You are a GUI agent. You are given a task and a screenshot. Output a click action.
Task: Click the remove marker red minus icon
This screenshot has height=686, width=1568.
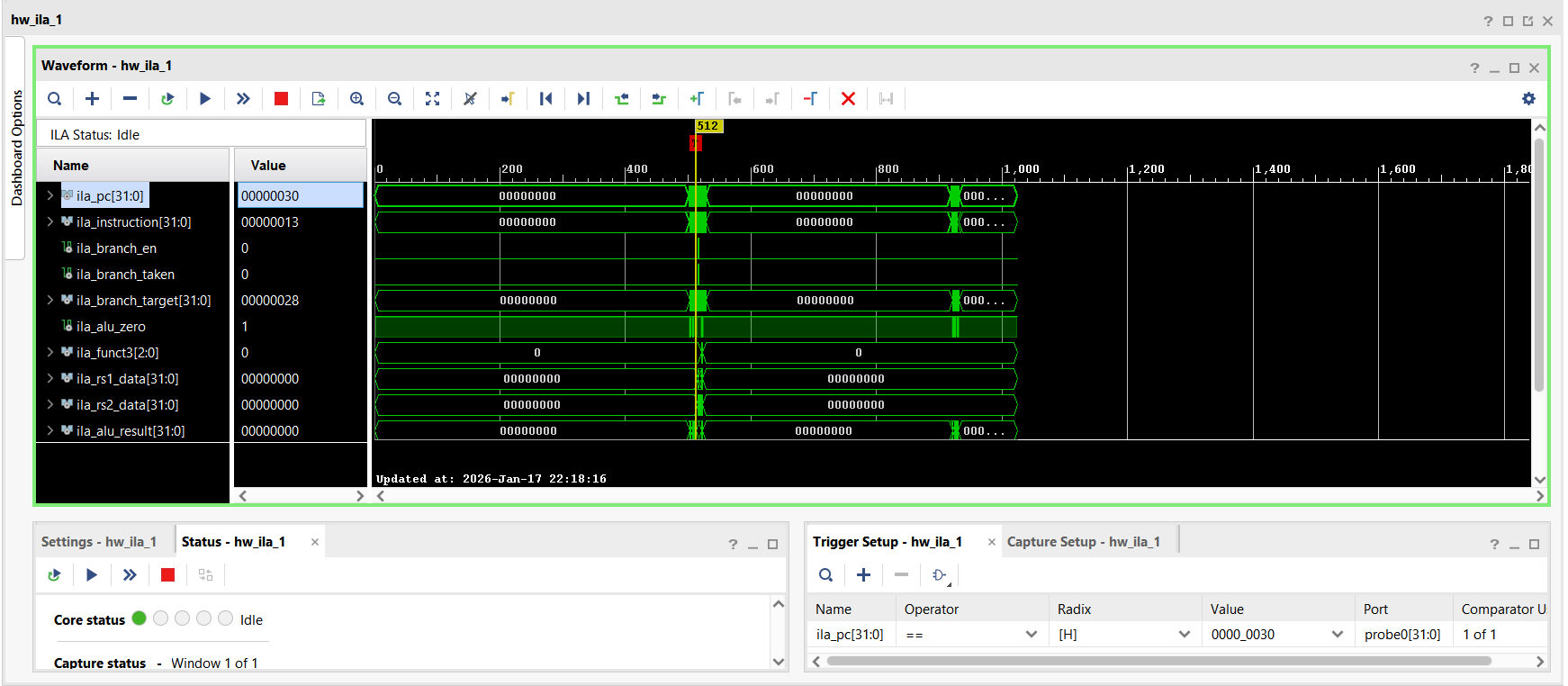(x=810, y=99)
